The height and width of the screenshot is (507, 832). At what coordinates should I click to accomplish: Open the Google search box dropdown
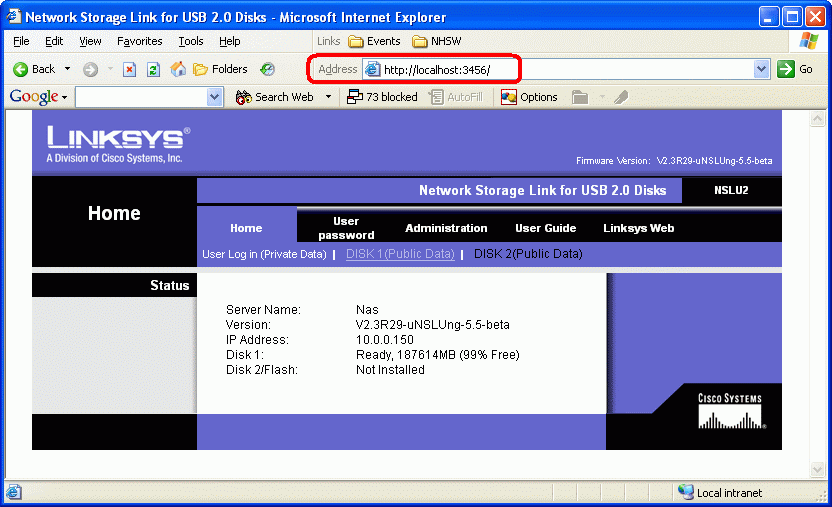tap(214, 97)
